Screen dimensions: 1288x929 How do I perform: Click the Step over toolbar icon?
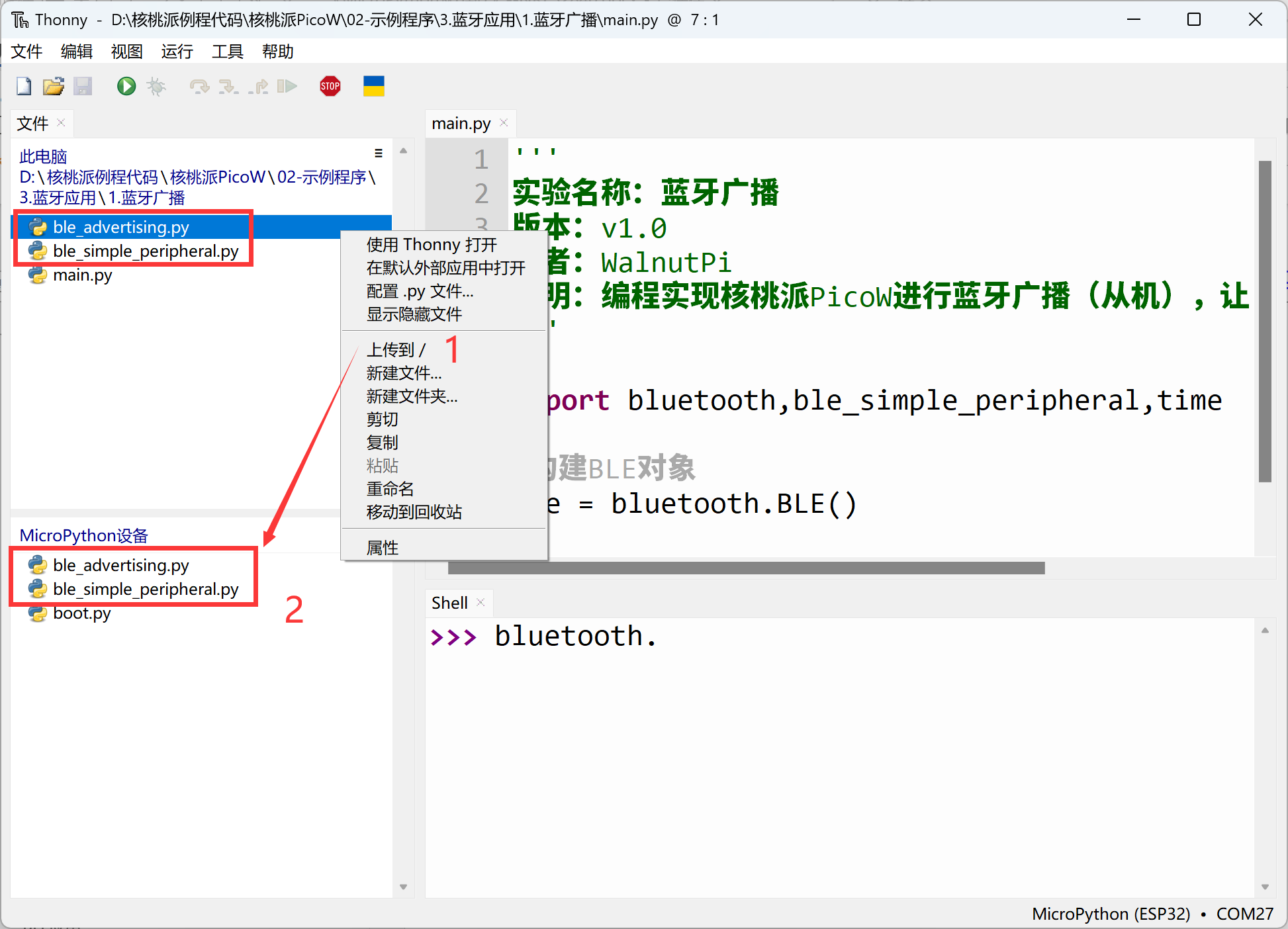tap(199, 86)
